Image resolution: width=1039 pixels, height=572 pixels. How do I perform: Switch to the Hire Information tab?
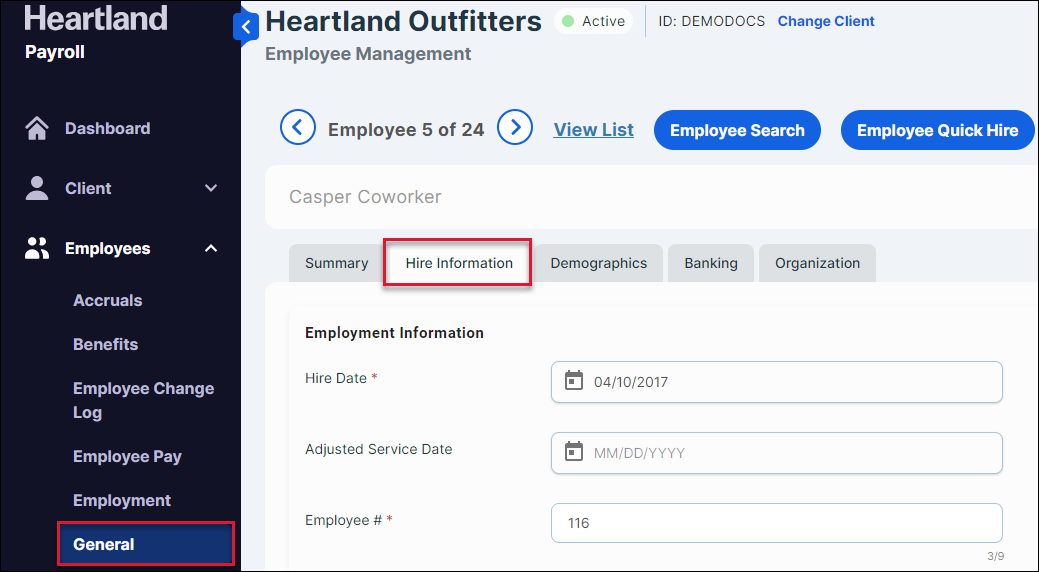click(459, 263)
